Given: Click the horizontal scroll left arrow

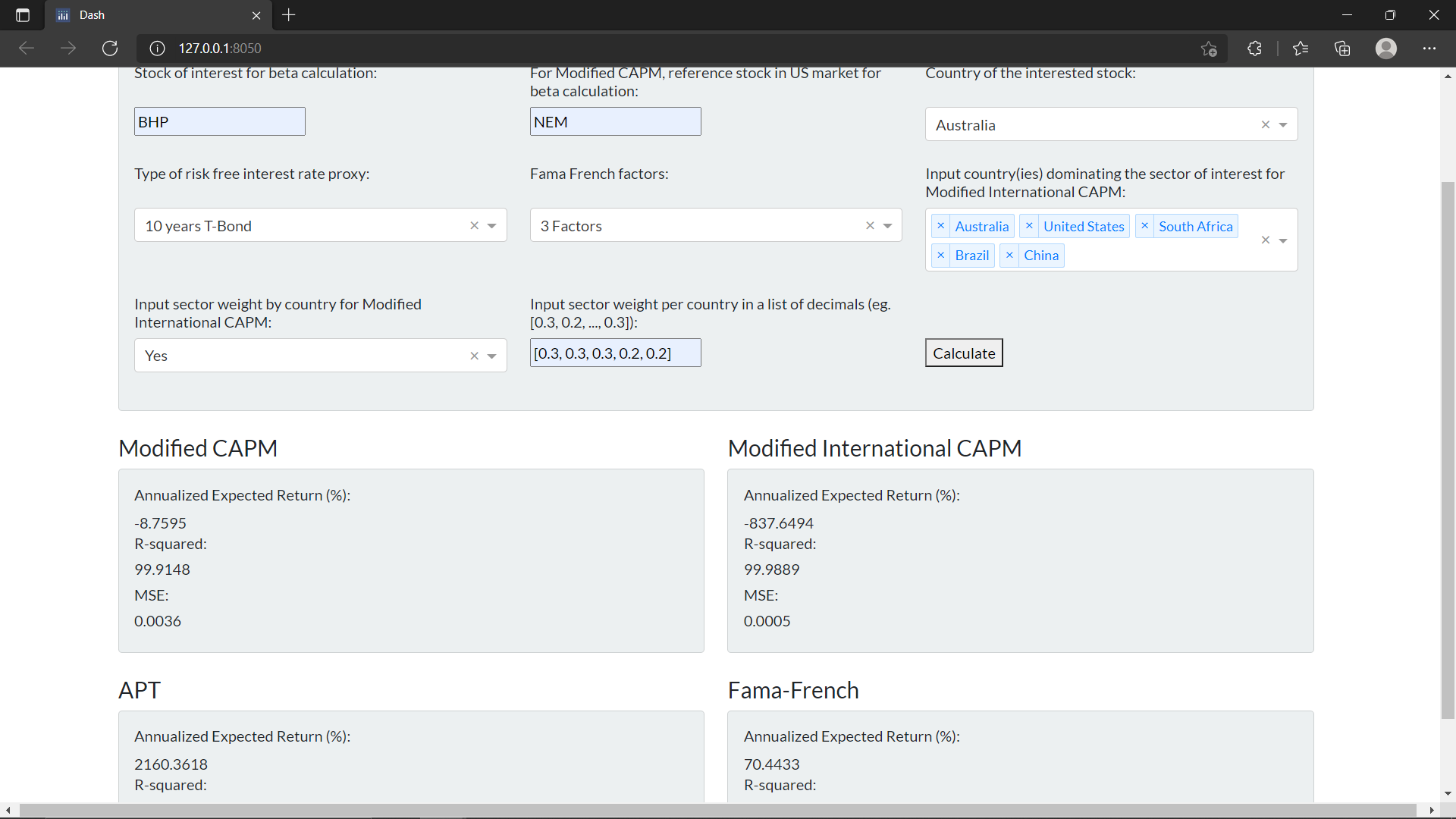Looking at the screenshot, I should point(8,811).
